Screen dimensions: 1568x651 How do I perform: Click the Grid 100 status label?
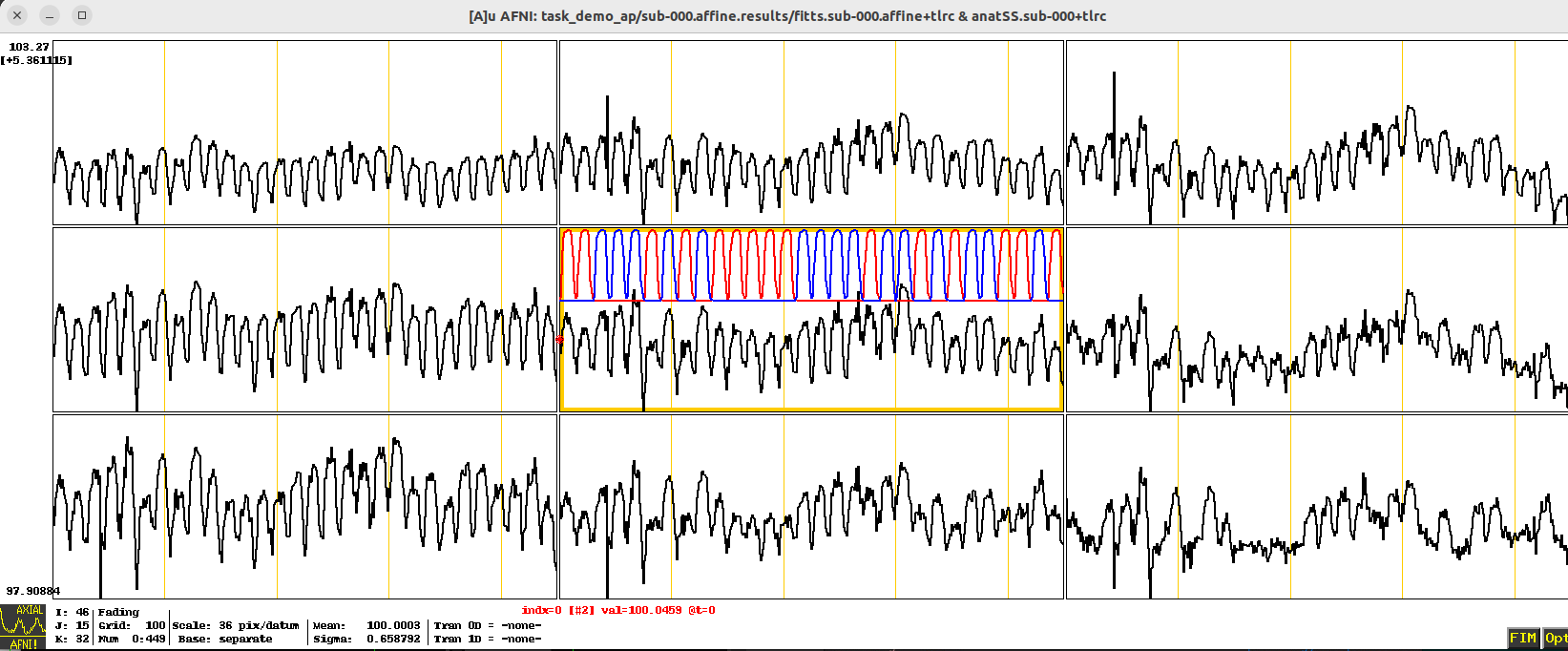click(x=132, y=625)
